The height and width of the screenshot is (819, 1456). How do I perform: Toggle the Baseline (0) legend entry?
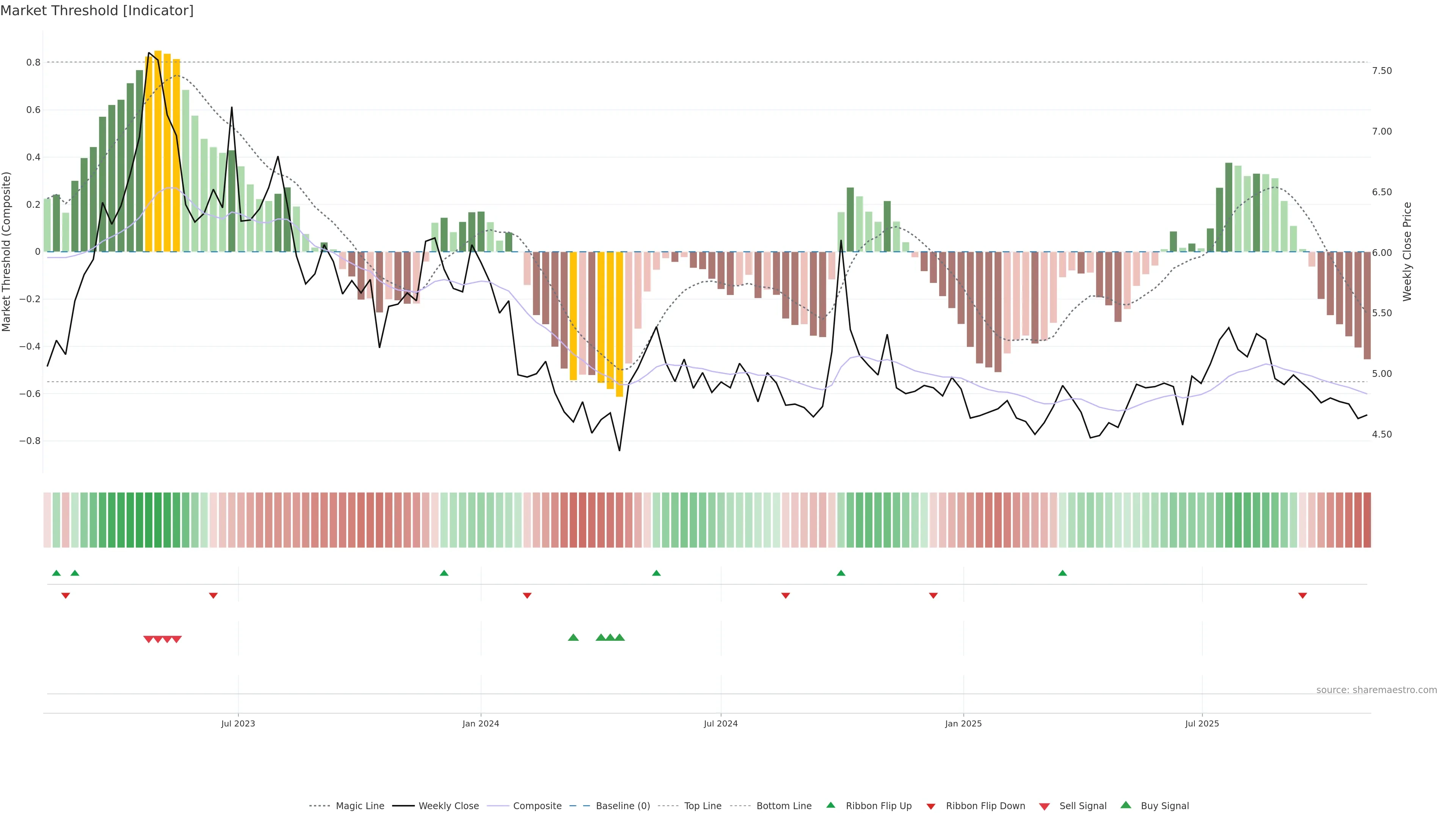point(622,806)
